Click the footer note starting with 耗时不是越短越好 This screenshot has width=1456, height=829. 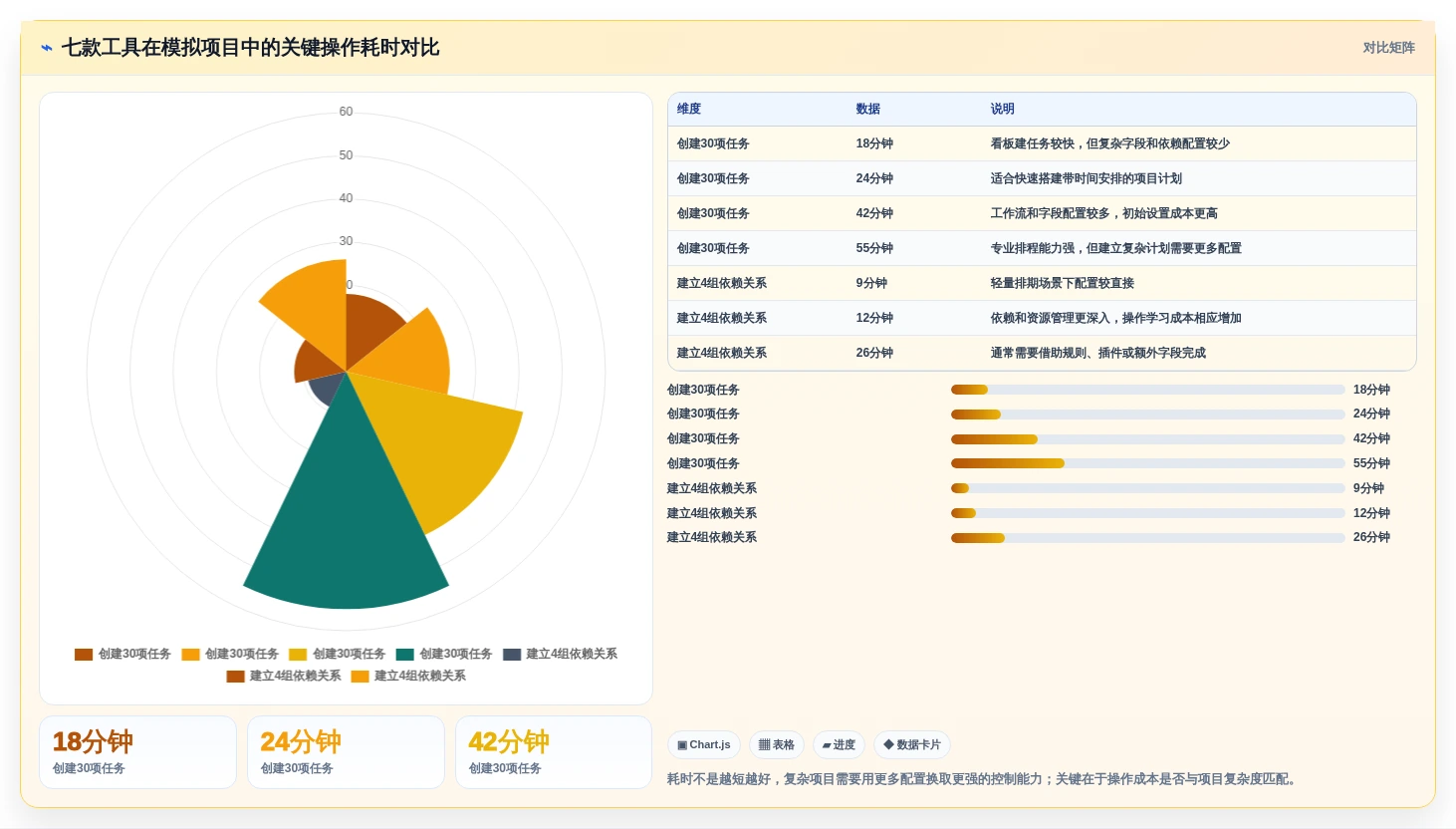coord(984,780)
